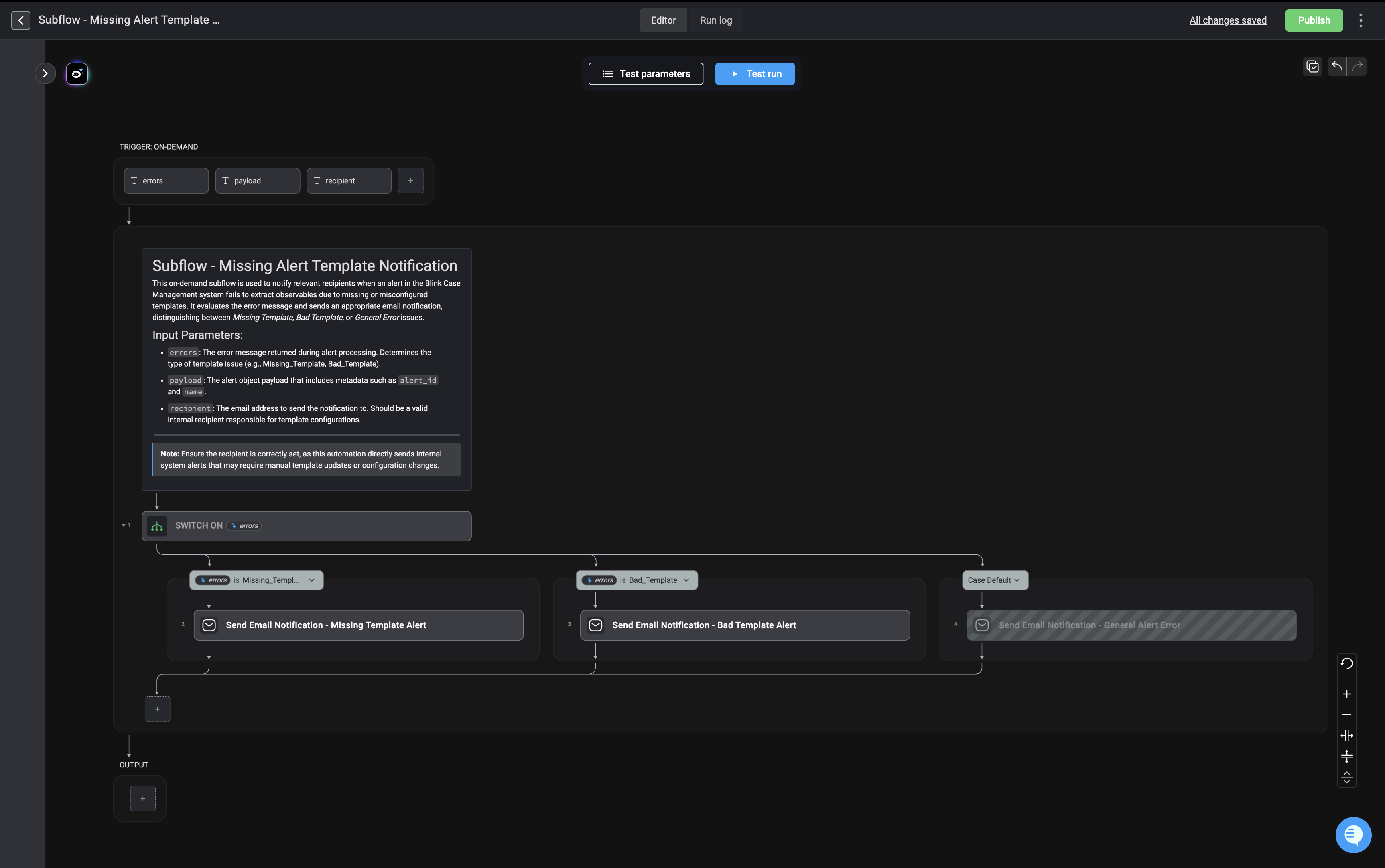This screenshot has width=1385, height=868.
Task: Click the fit-width alignment icon
Action: 1346,735
